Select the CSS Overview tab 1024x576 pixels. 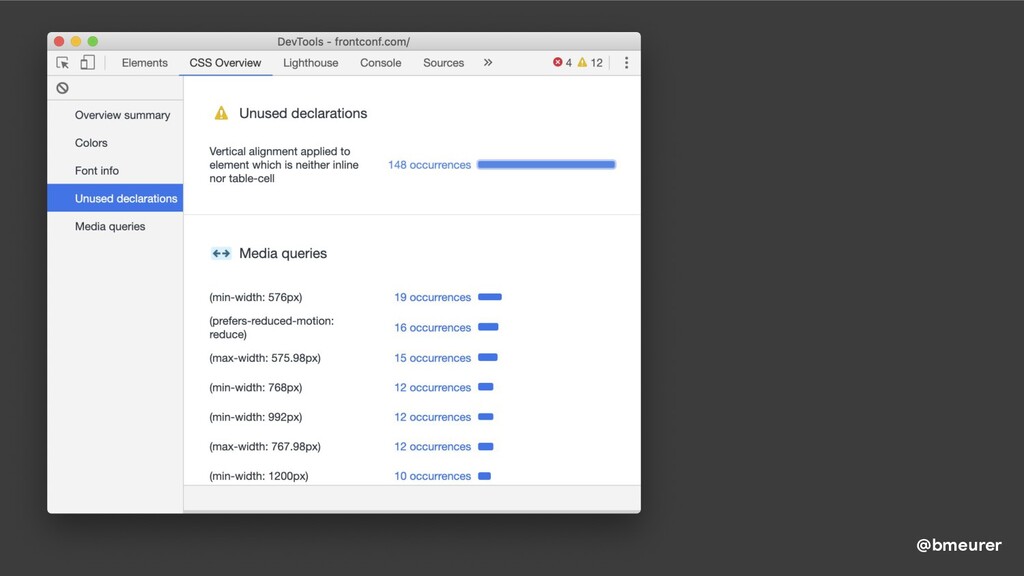[225, 63]
